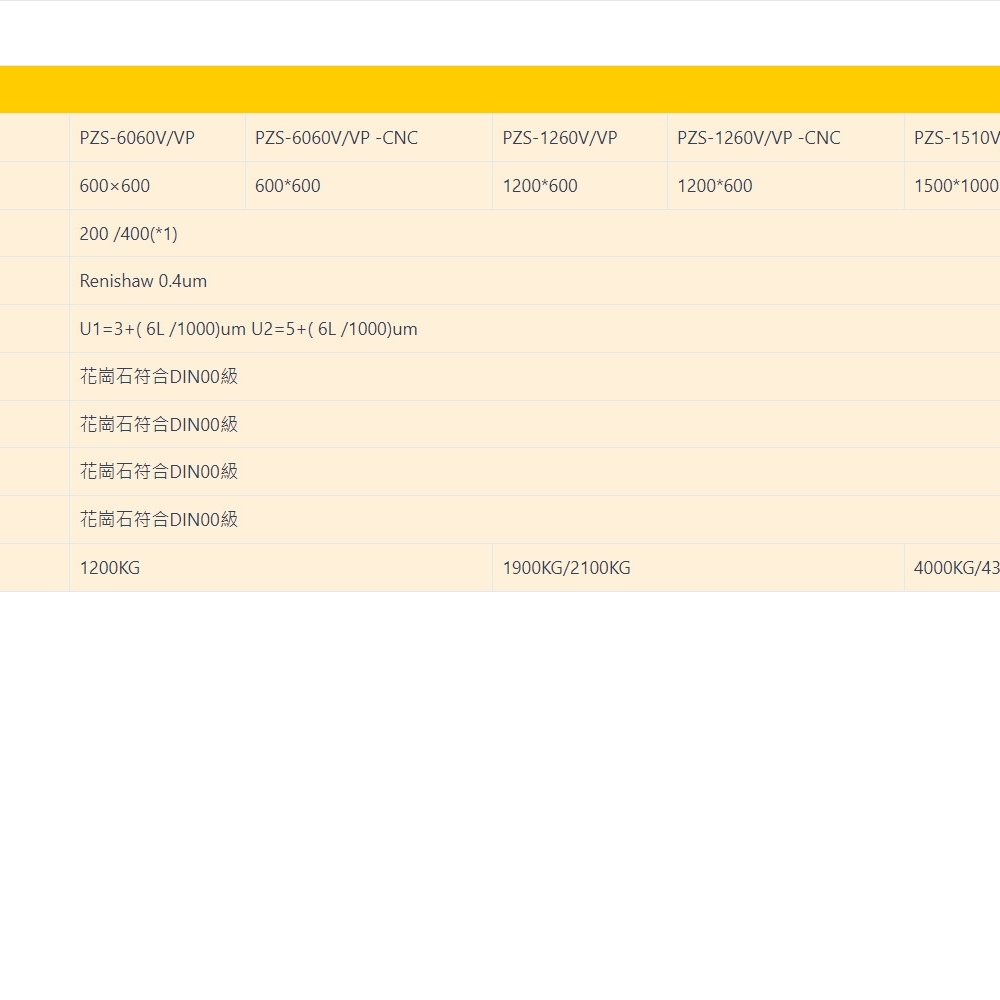Select 1200*600 cell beneath PZS-1260V/VP
The image size is (1000, 1000).
(x=540, y=186)
